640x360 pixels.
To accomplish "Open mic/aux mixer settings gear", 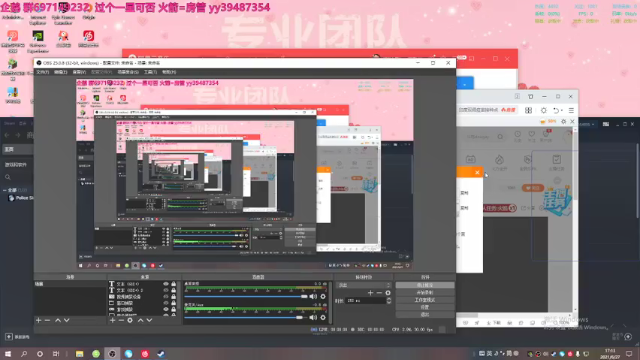I will (323, 317).
